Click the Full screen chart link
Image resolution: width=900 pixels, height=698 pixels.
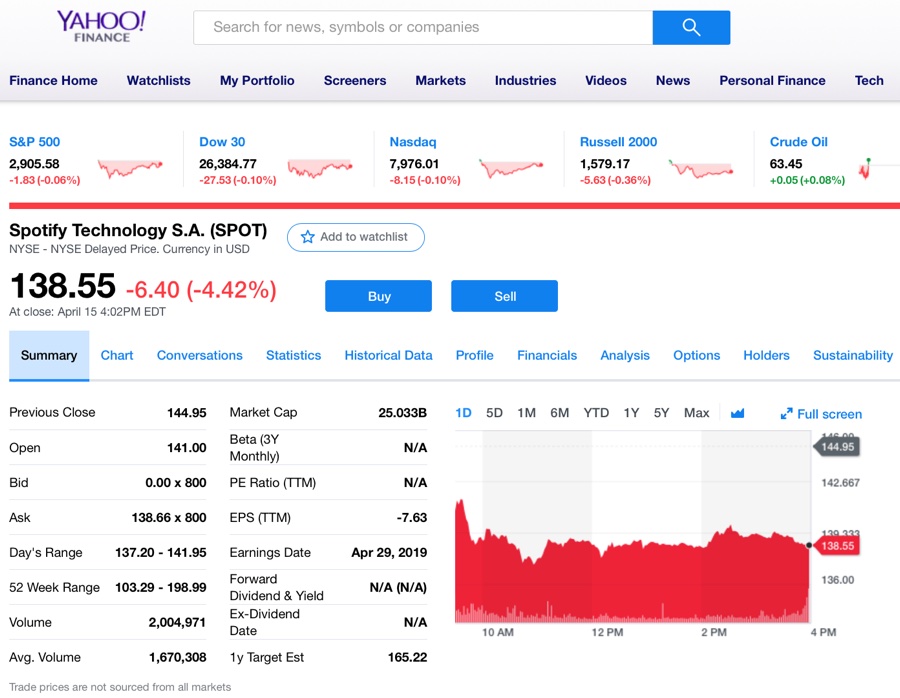click(x=821, y=414)
